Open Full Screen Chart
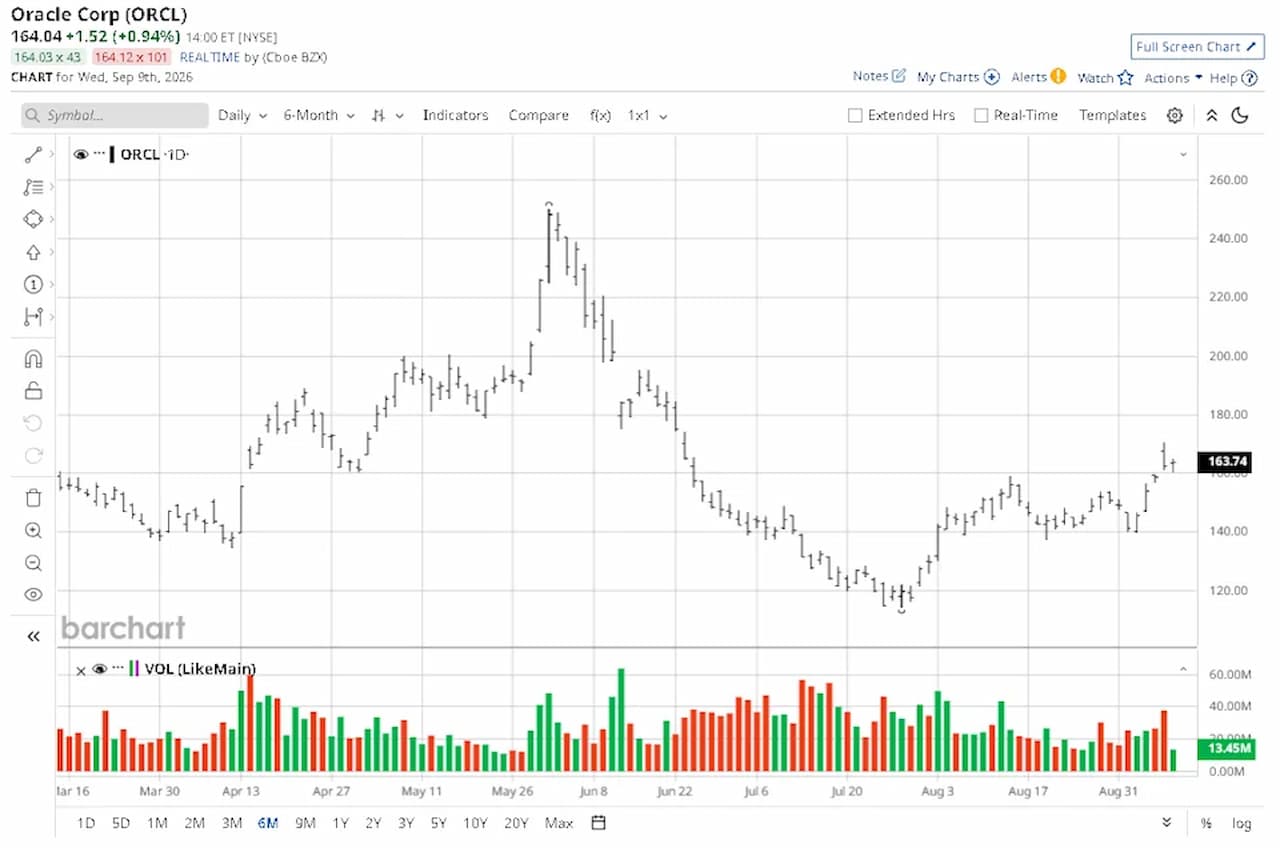 (1197, 46)
